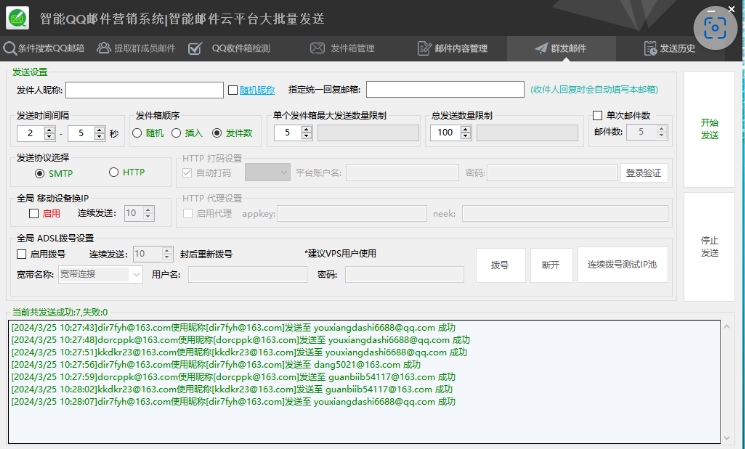Click the ADSL 连续发送 stepper arrows
Image resolution: width=745 pixels, height=449 pixels.
coord(166,254)
